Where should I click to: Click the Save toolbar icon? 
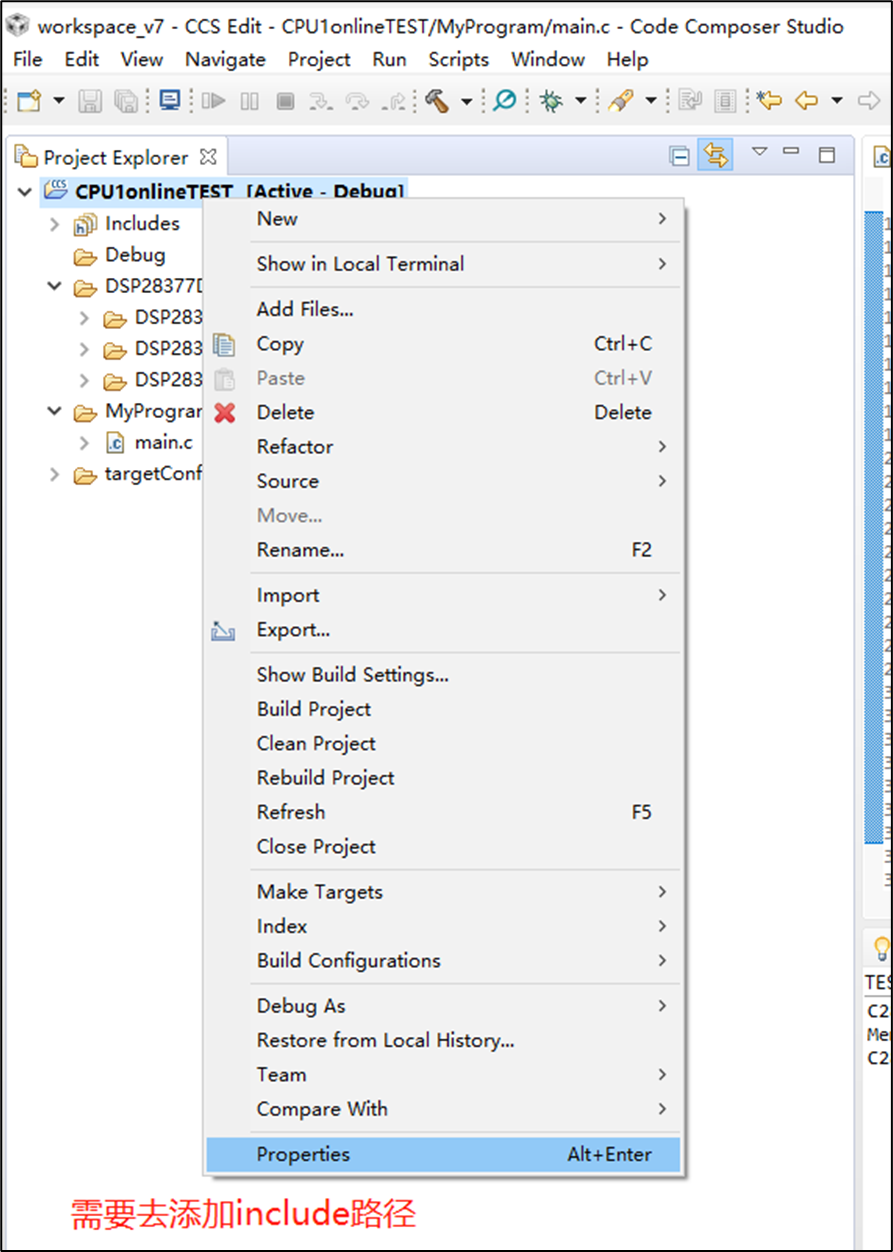[x=90, y=101]
